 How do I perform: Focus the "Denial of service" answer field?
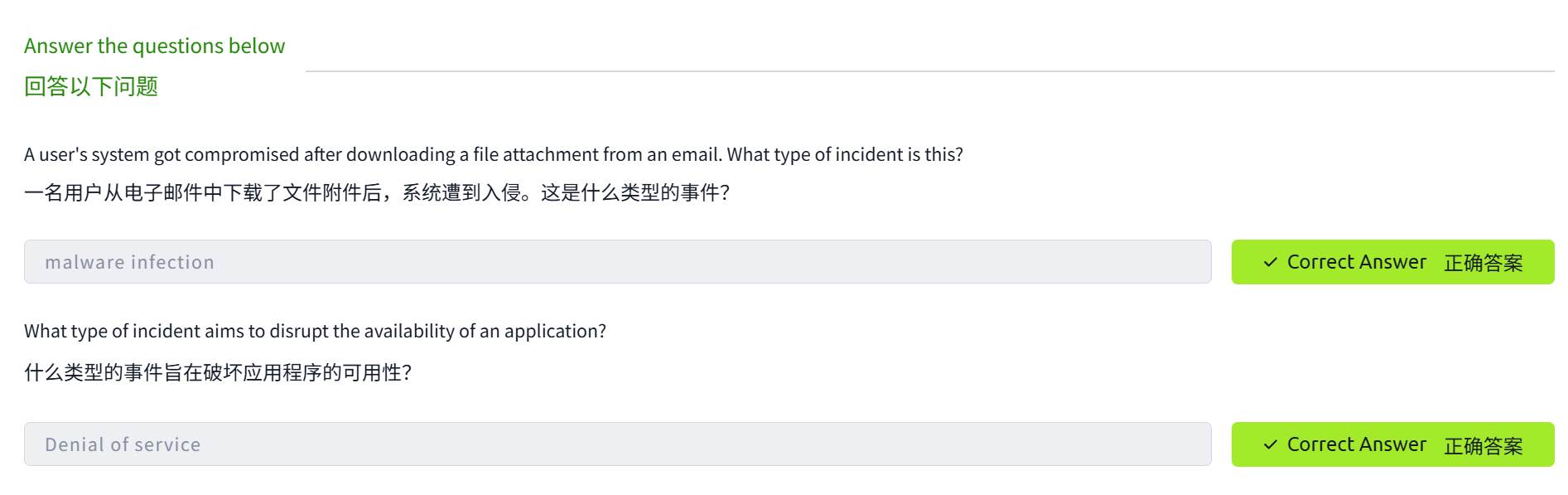[x=617, y=444]
